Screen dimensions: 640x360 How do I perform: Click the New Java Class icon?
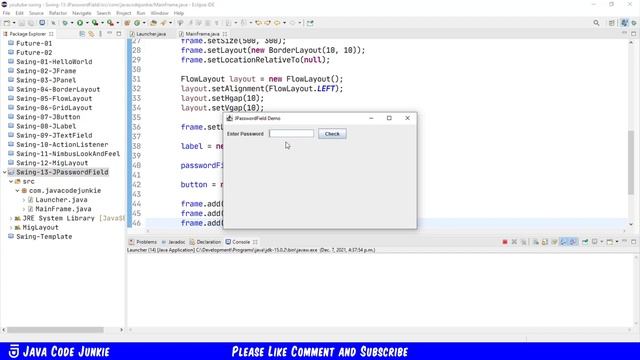click(137, 23)
